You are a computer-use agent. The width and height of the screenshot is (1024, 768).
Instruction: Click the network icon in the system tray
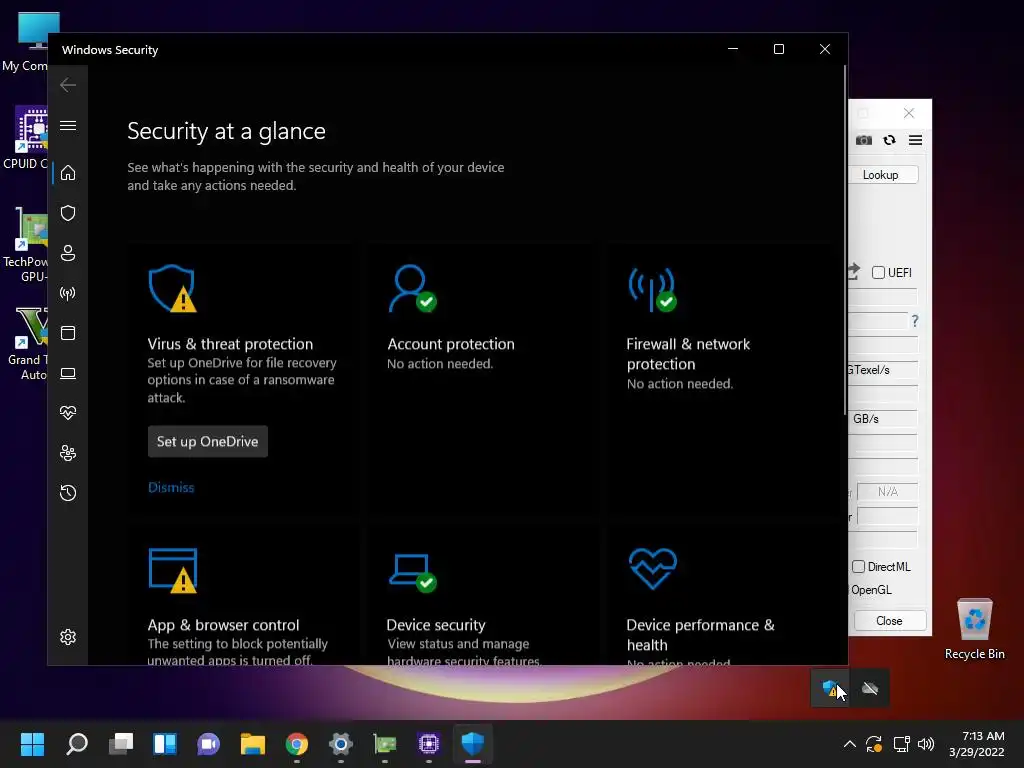[x=901, y=744]
